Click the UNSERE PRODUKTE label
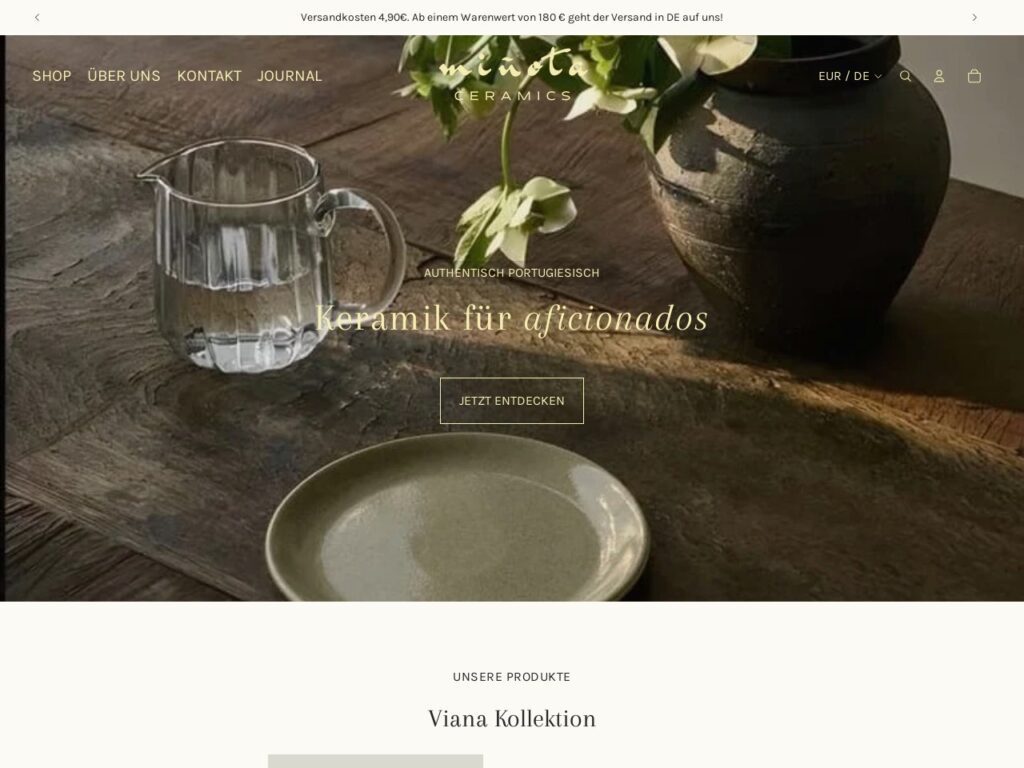 [x=511, y=677]
